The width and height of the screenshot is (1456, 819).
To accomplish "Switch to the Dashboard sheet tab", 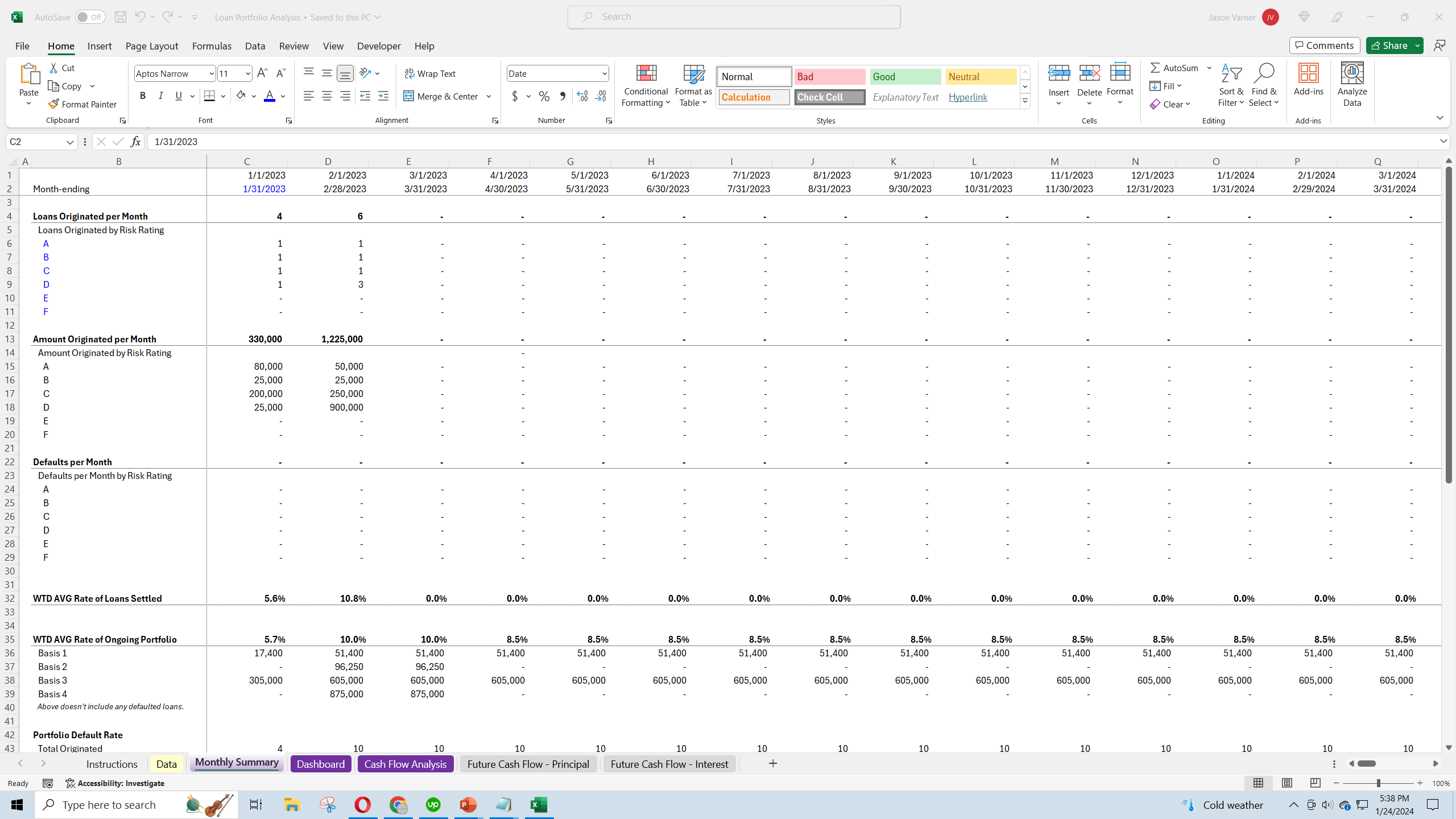I will click(321, 764).
